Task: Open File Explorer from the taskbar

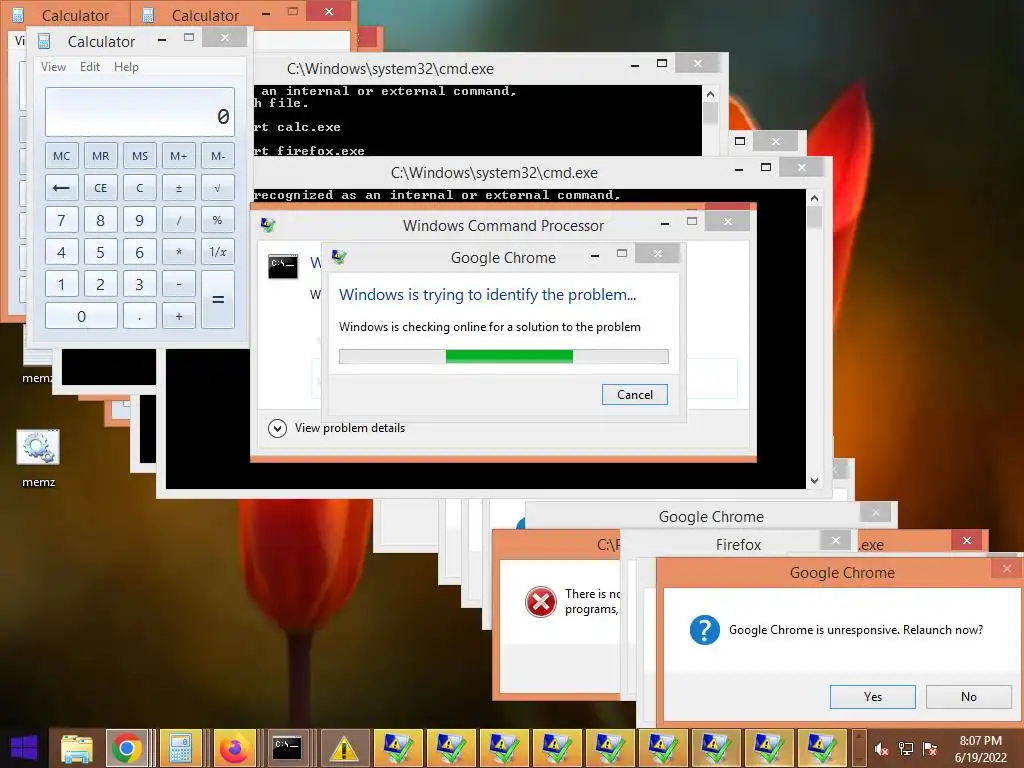Action: [76, 748]
